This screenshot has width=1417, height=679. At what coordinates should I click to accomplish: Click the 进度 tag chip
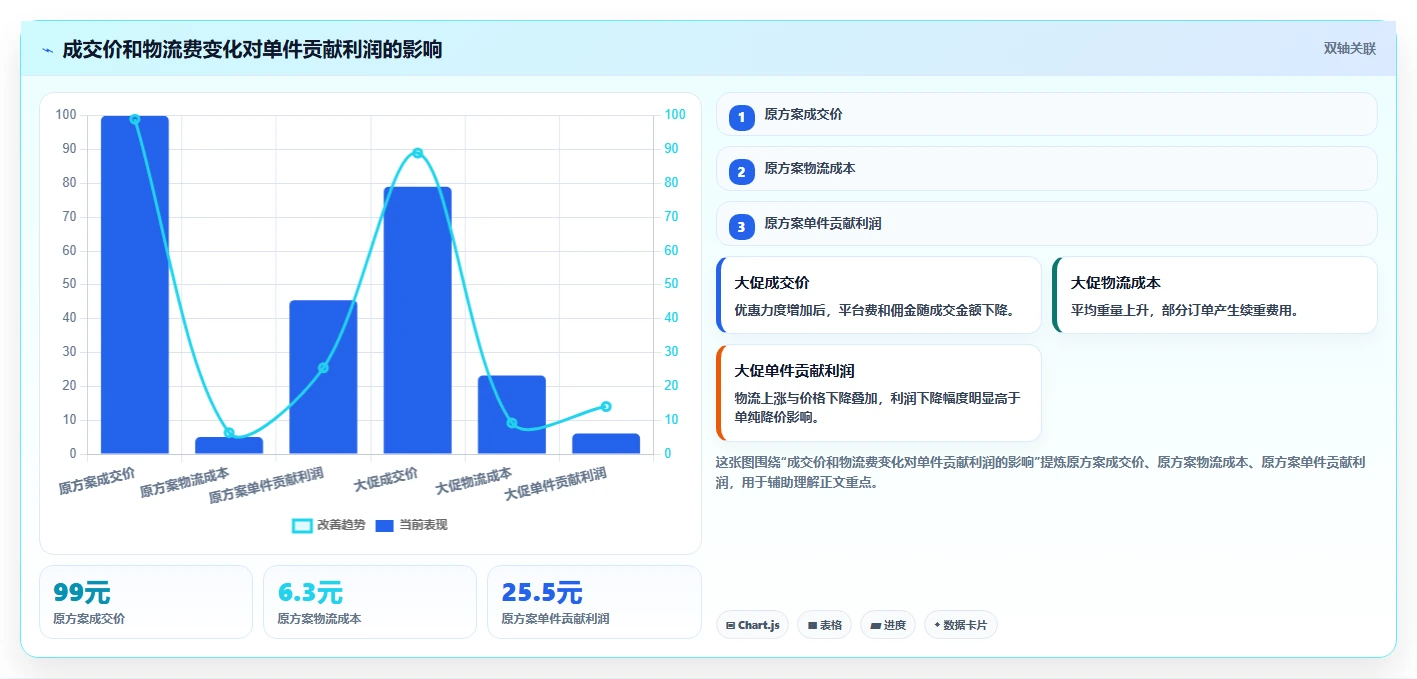(888, 625)
